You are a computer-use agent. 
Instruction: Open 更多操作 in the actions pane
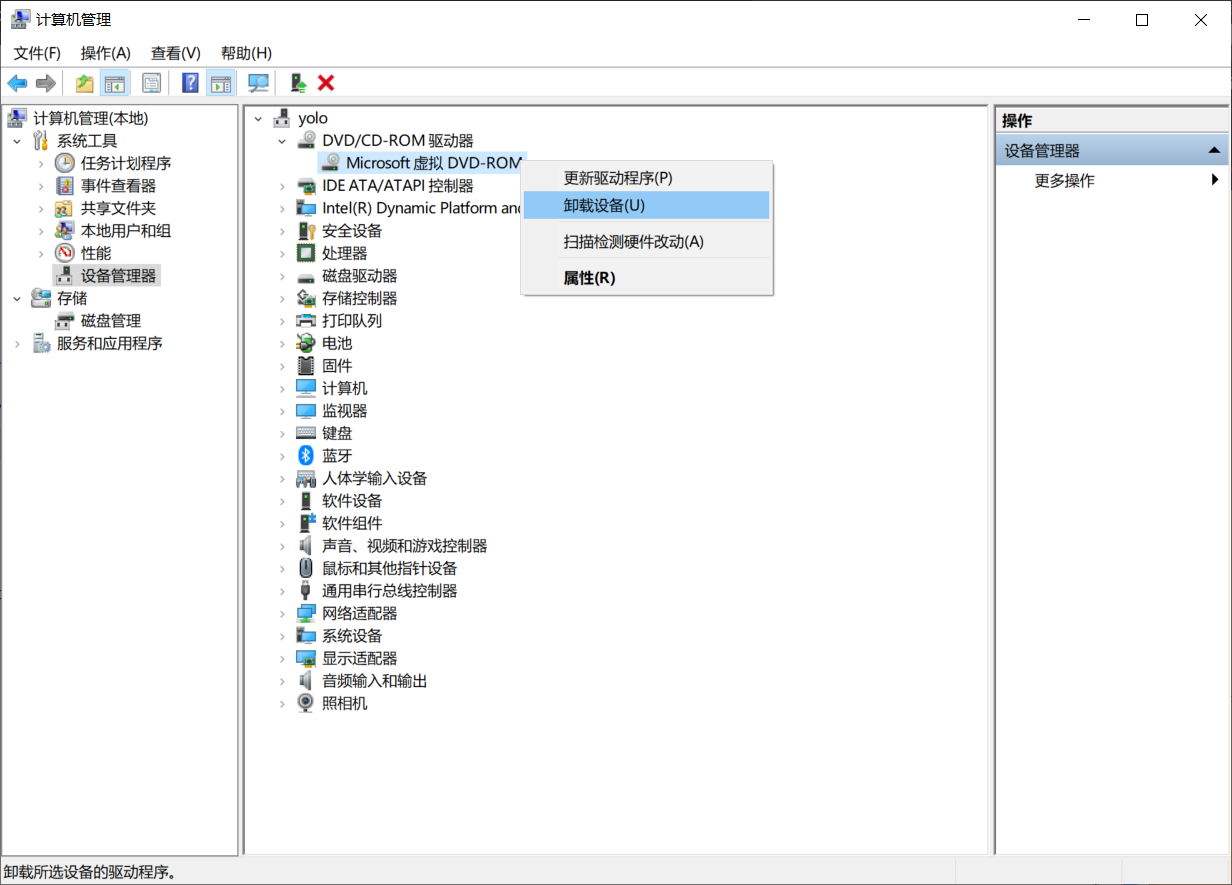click(1065, 181)
